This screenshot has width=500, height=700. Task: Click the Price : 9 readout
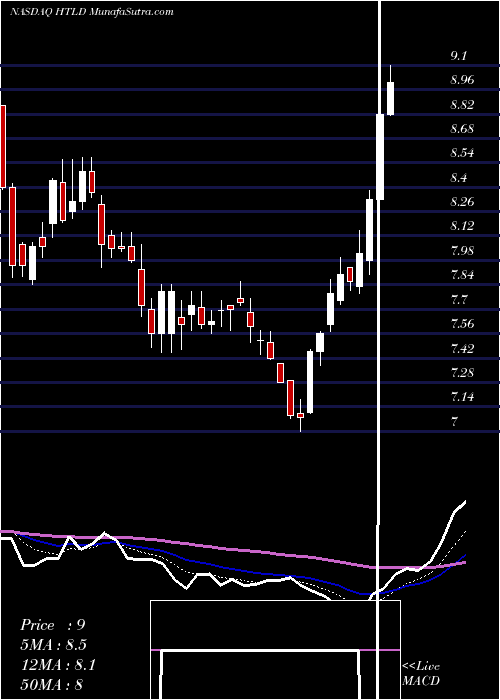tap(53, 625)
